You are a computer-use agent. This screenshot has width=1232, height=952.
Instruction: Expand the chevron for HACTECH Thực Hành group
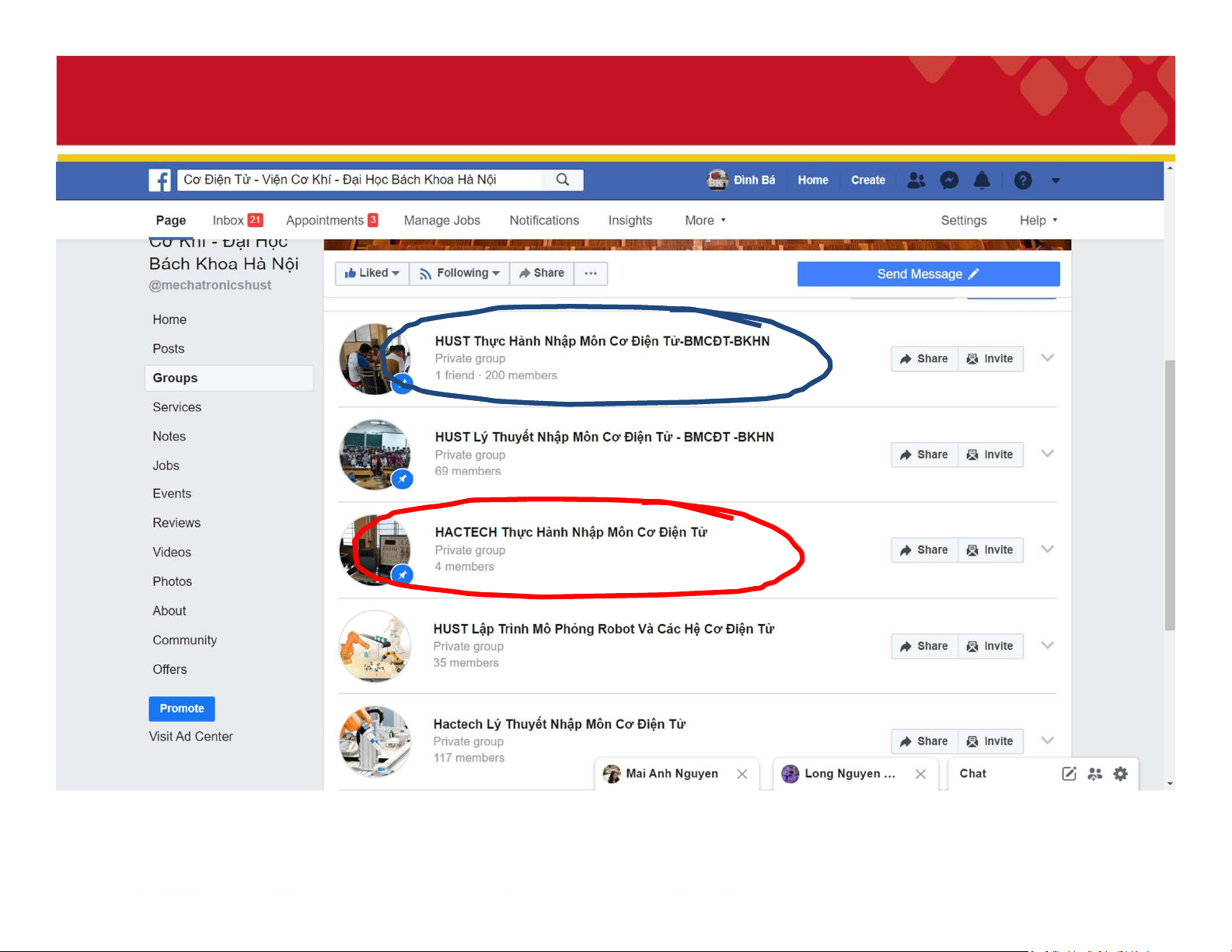1047,549
